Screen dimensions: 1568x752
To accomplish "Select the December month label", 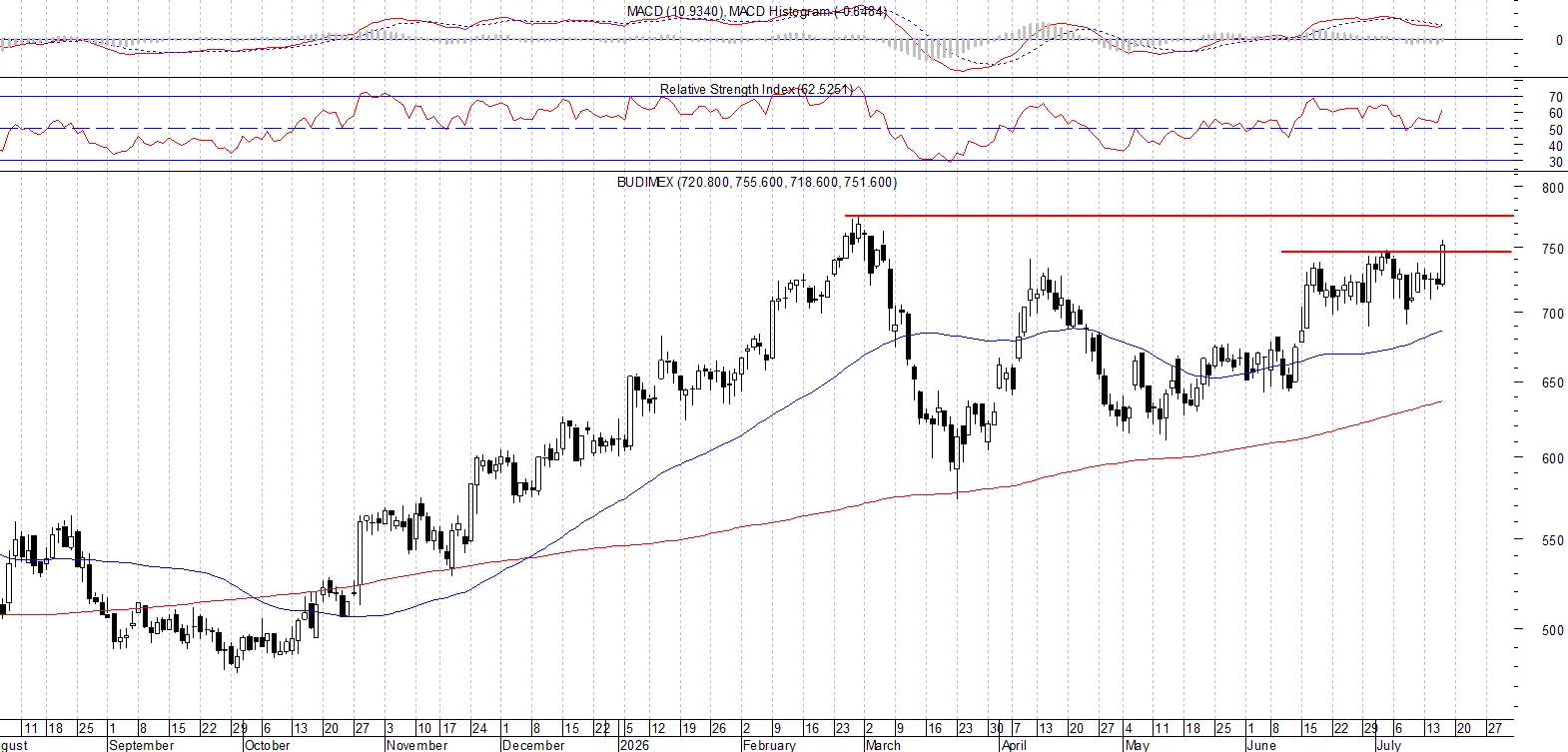I will point(533,745).
